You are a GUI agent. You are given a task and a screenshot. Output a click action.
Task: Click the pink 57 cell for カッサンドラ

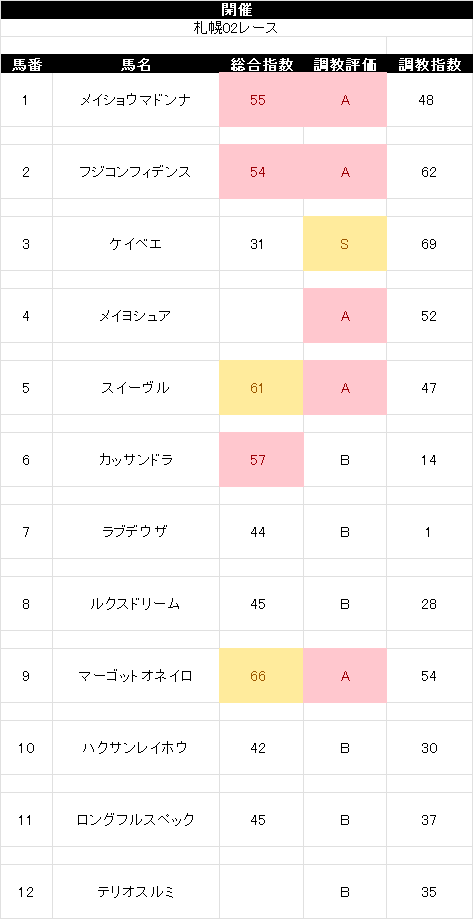tap(261, 460)
